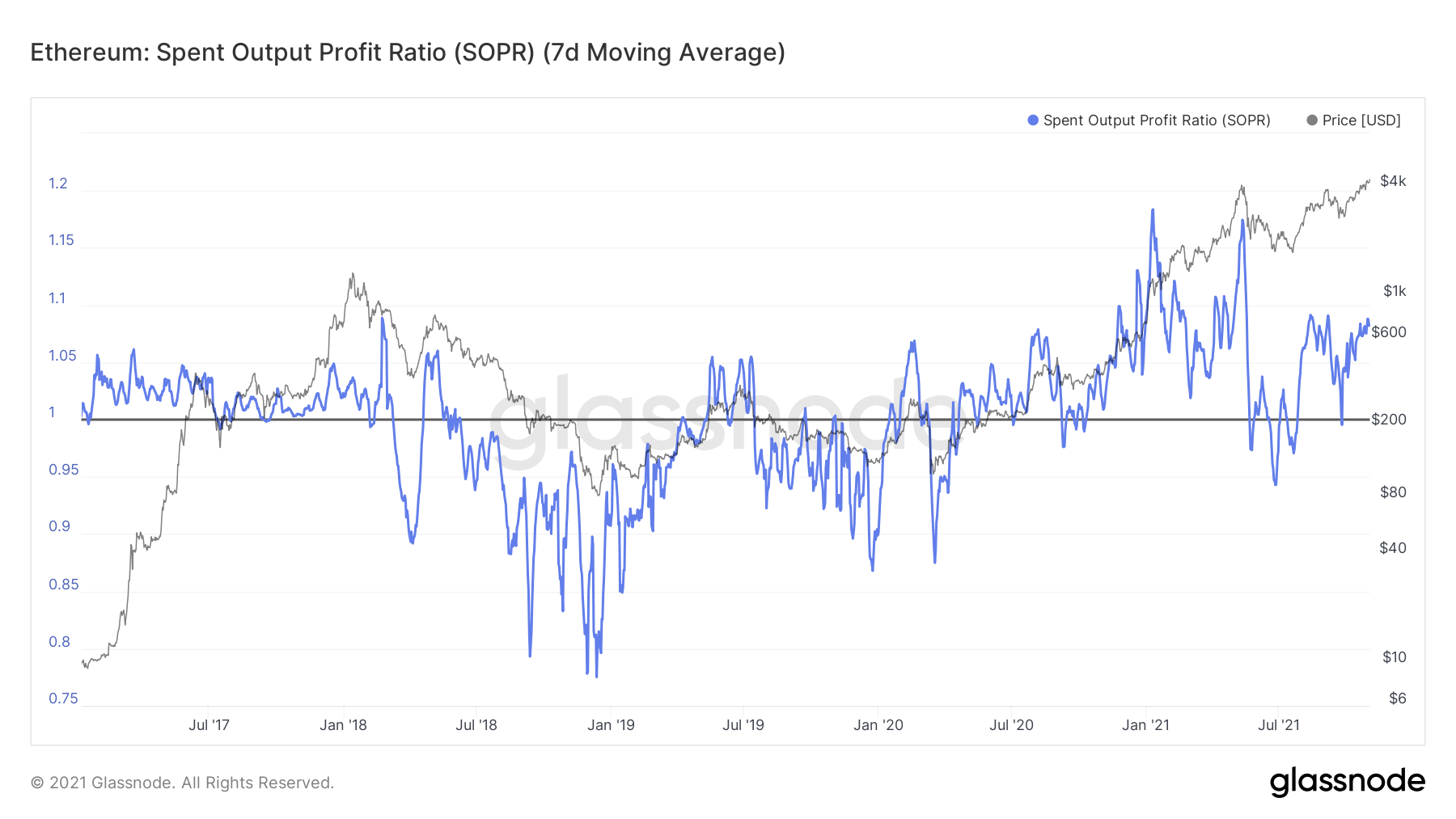Click the 0.75 left axis value

coord(63,699)
